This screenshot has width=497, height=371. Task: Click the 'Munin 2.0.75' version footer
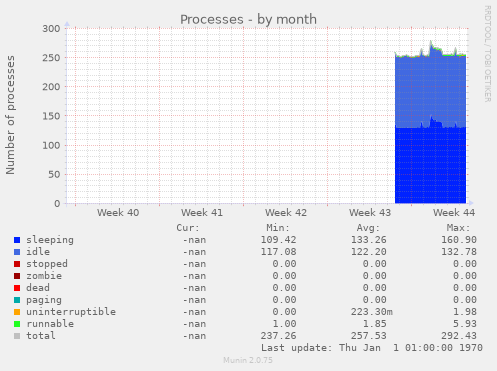tap(248, 360)
